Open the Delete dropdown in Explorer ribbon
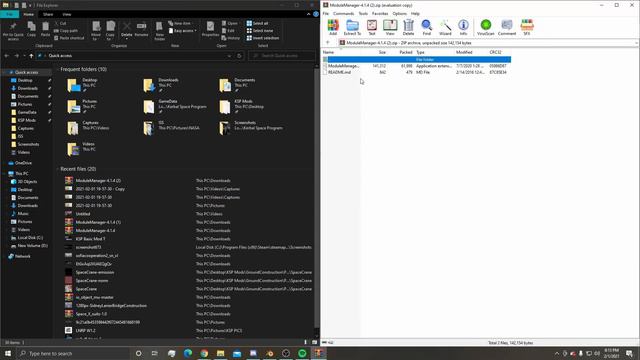The image size is (640, 360). click(127, 39)
